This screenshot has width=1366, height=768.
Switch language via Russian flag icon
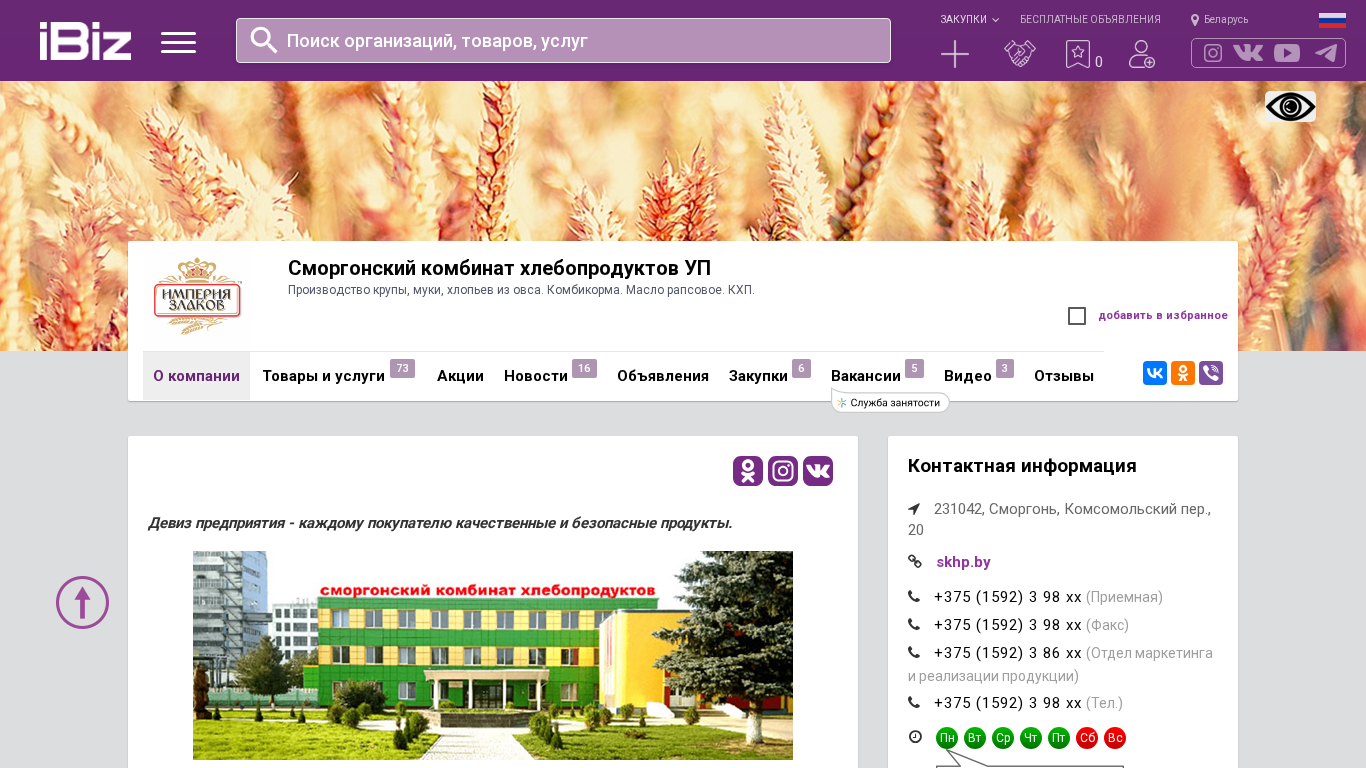point(1332,20)
